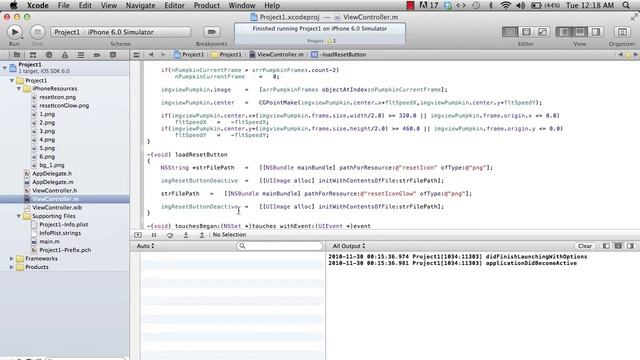Hide the debug area toggle button
Image resolution: width=640 pixels, height=360 pixels.
pyautogui.click(x=138, y=235)
